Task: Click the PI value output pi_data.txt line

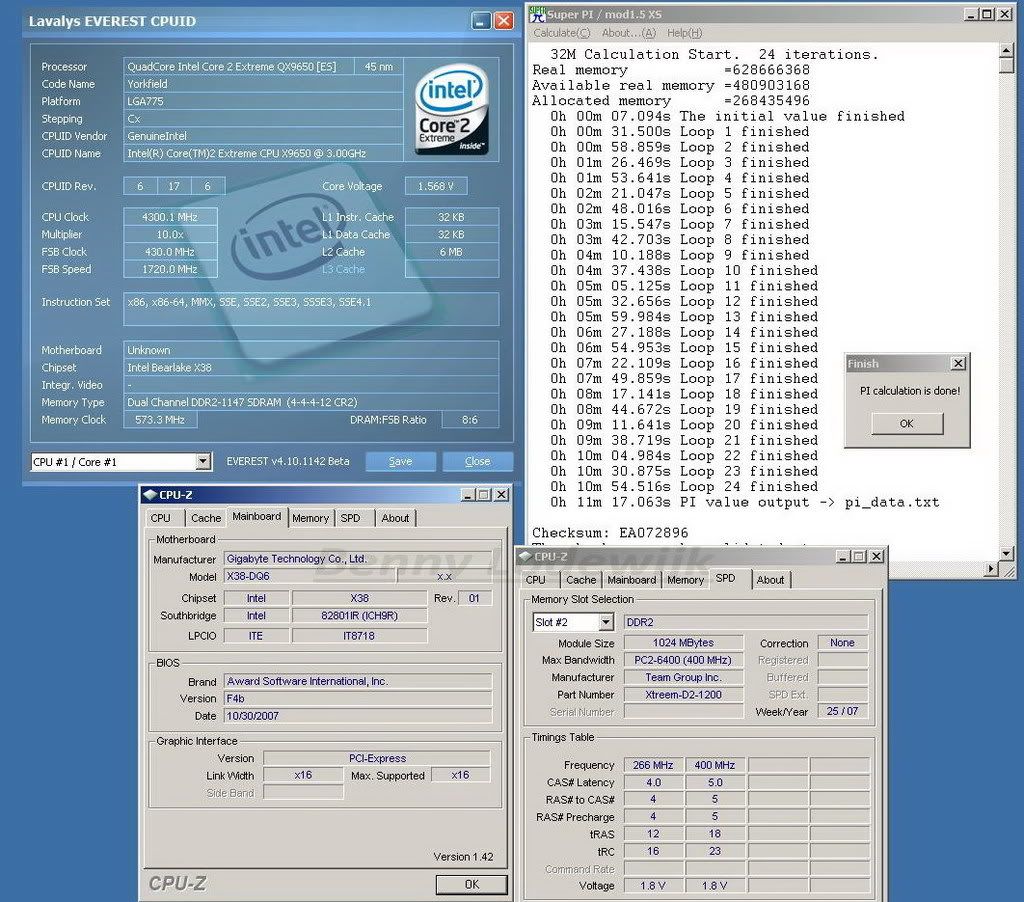Action: 744,502
